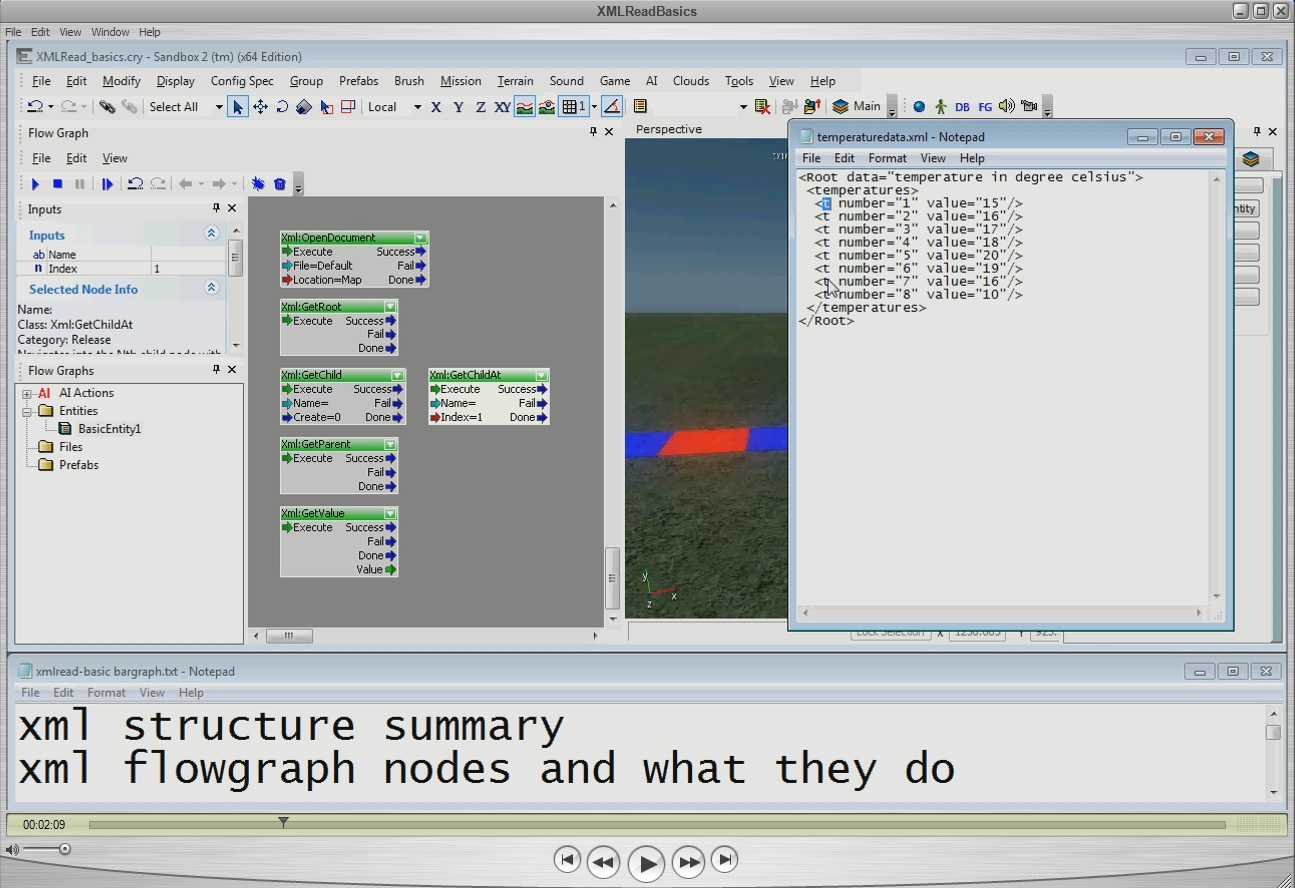Open the Local coordinate system dropdown
Image resolution: width=1295 pixels, height=888 pixels.
(417, 107)
